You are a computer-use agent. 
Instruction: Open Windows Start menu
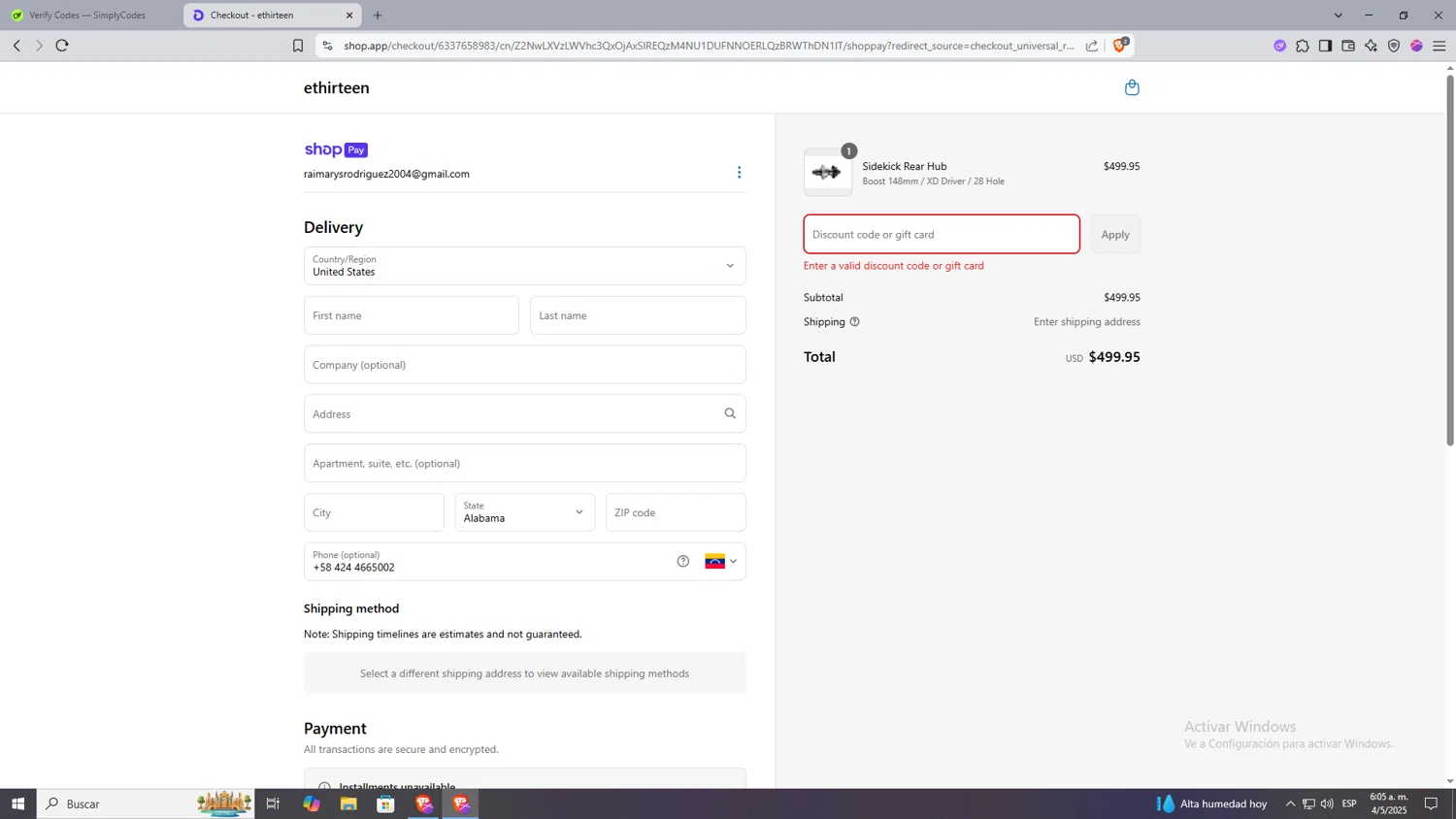17,803
